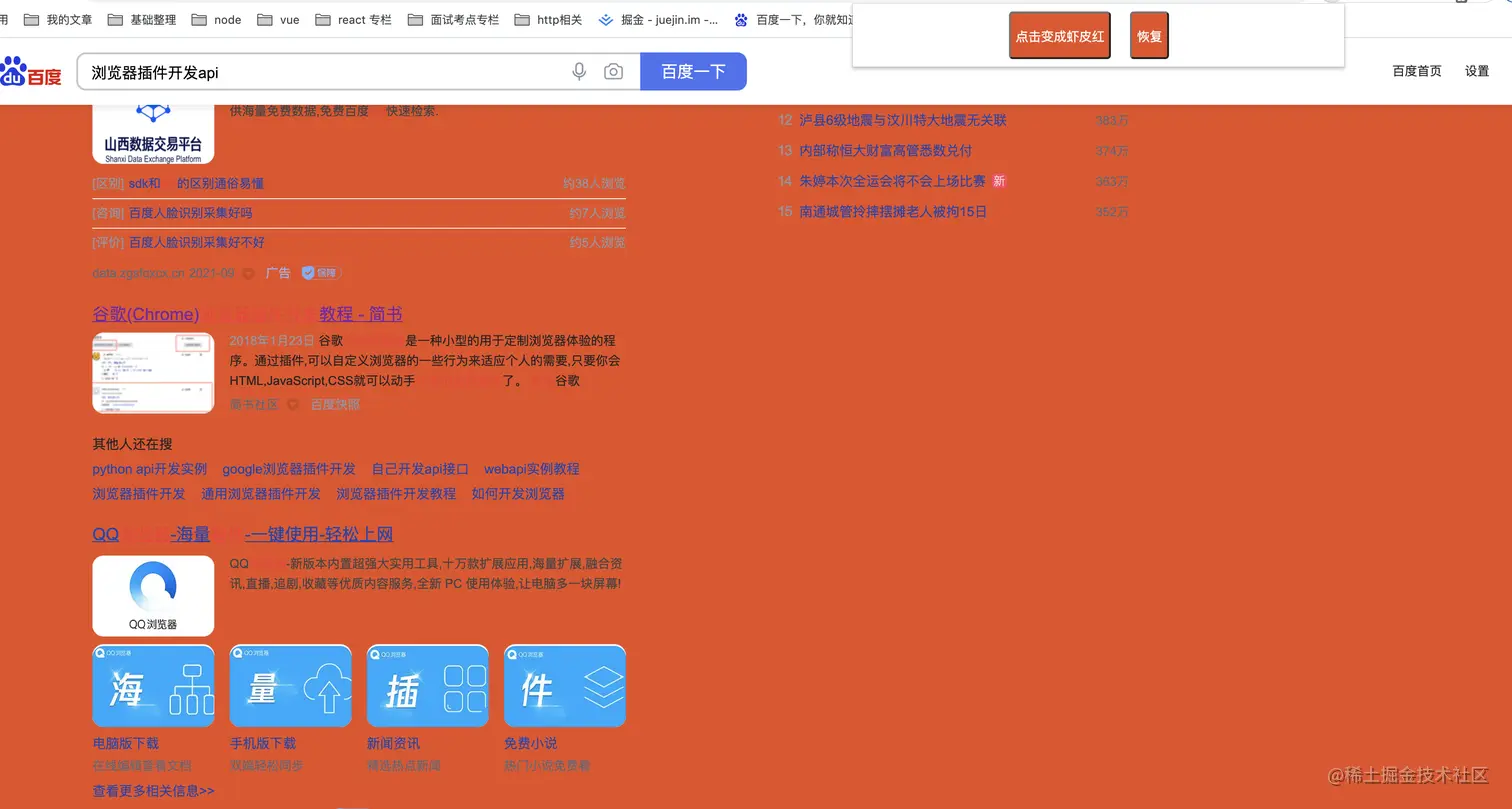Viewport: 1512px width, 809px height.
Task: Open hot topic 朱婷本次全运会将不会上场比赛
Action: [x=892, y=181]
